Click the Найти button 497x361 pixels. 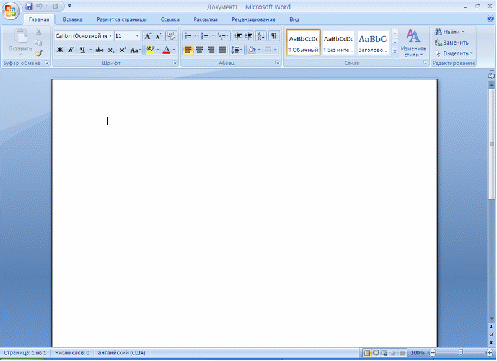450,32
